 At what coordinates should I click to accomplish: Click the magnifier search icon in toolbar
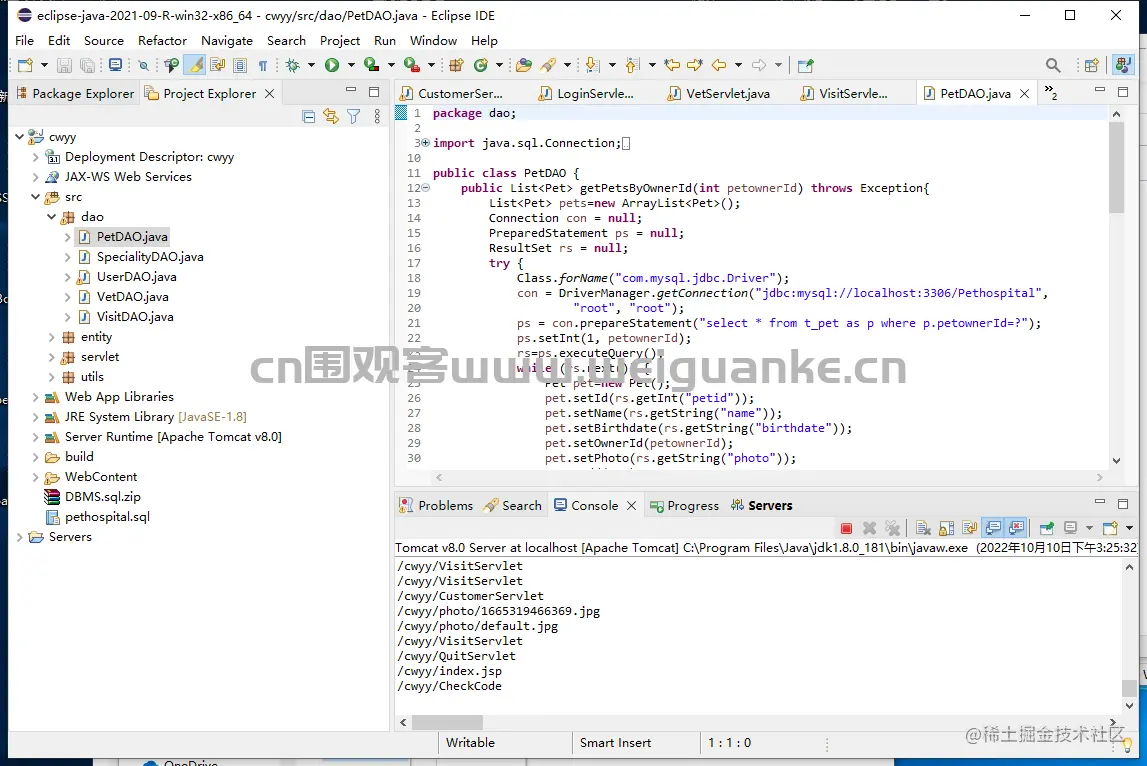click(x=1053, y=66)
